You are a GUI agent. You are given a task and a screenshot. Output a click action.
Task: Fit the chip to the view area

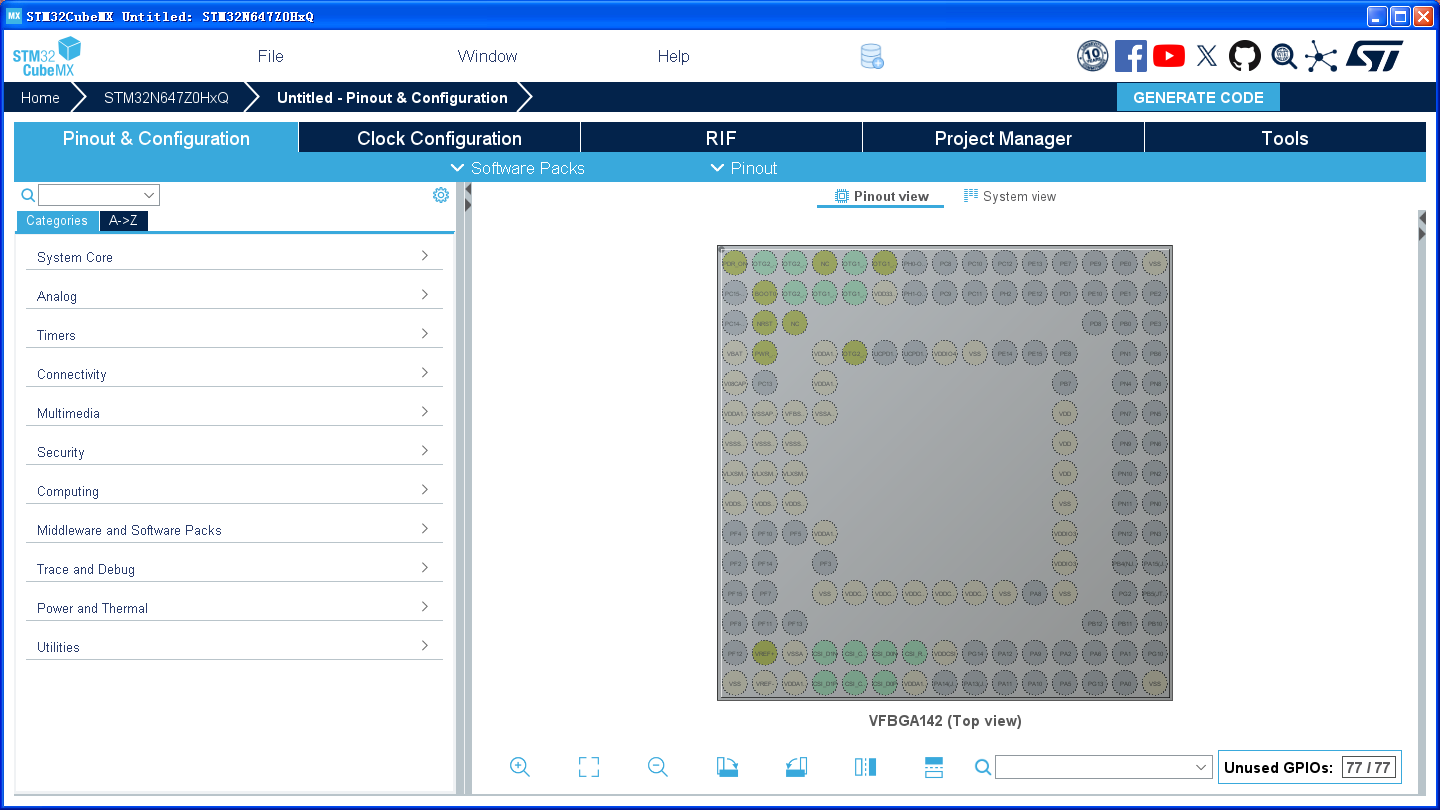(x=589, y=767)
